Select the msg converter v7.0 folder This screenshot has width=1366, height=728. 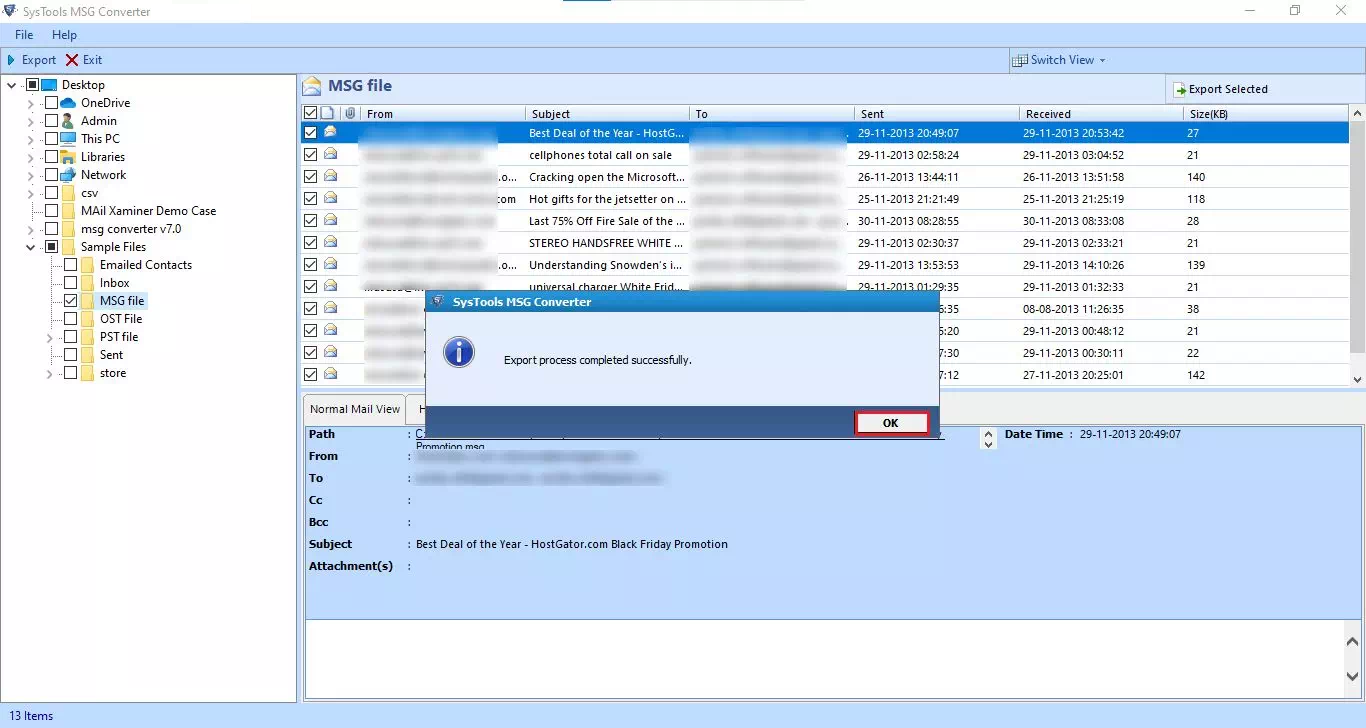(131, 229)
